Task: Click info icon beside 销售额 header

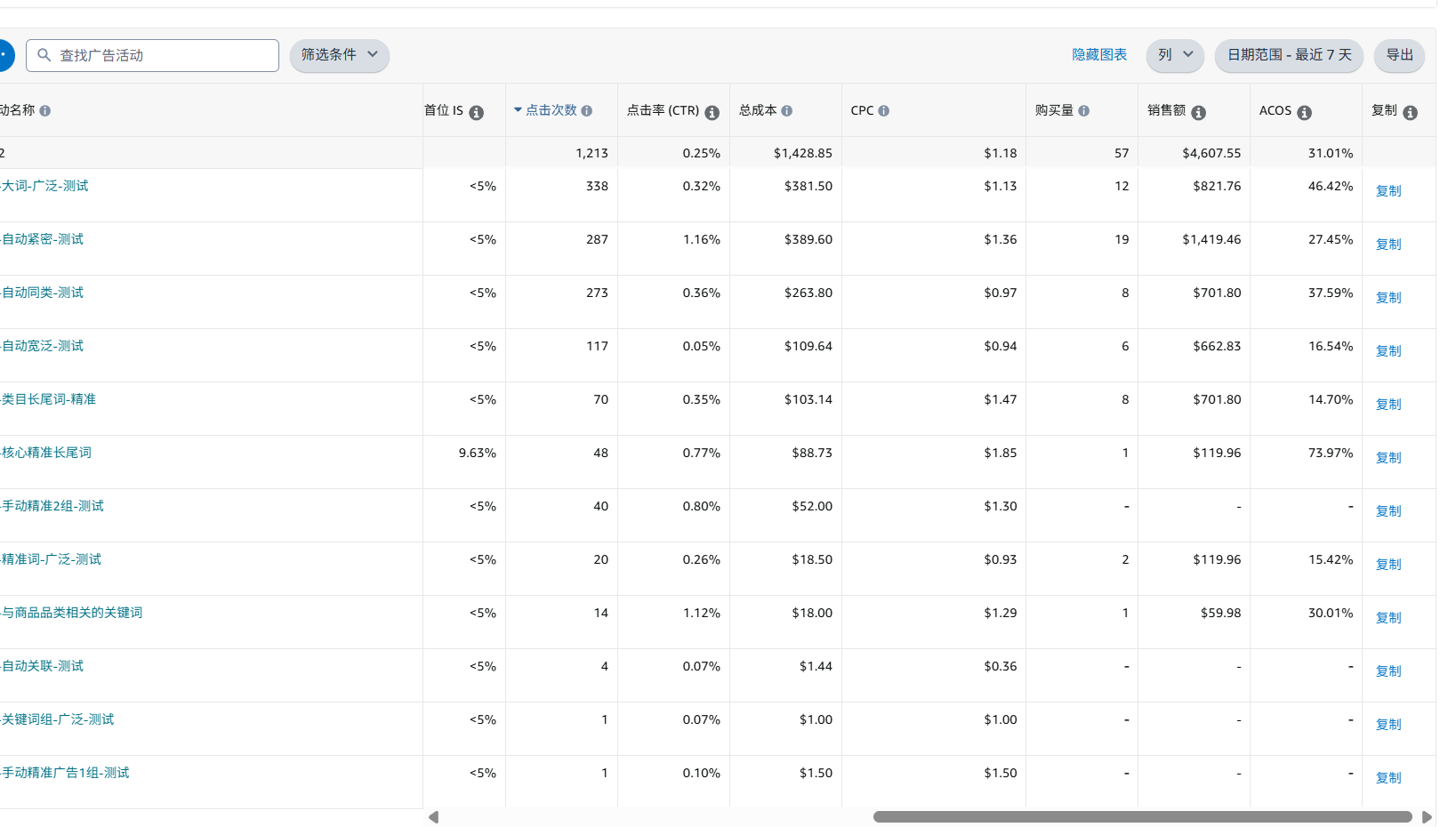Action: pyautogui.click(x=1198, y=113)
